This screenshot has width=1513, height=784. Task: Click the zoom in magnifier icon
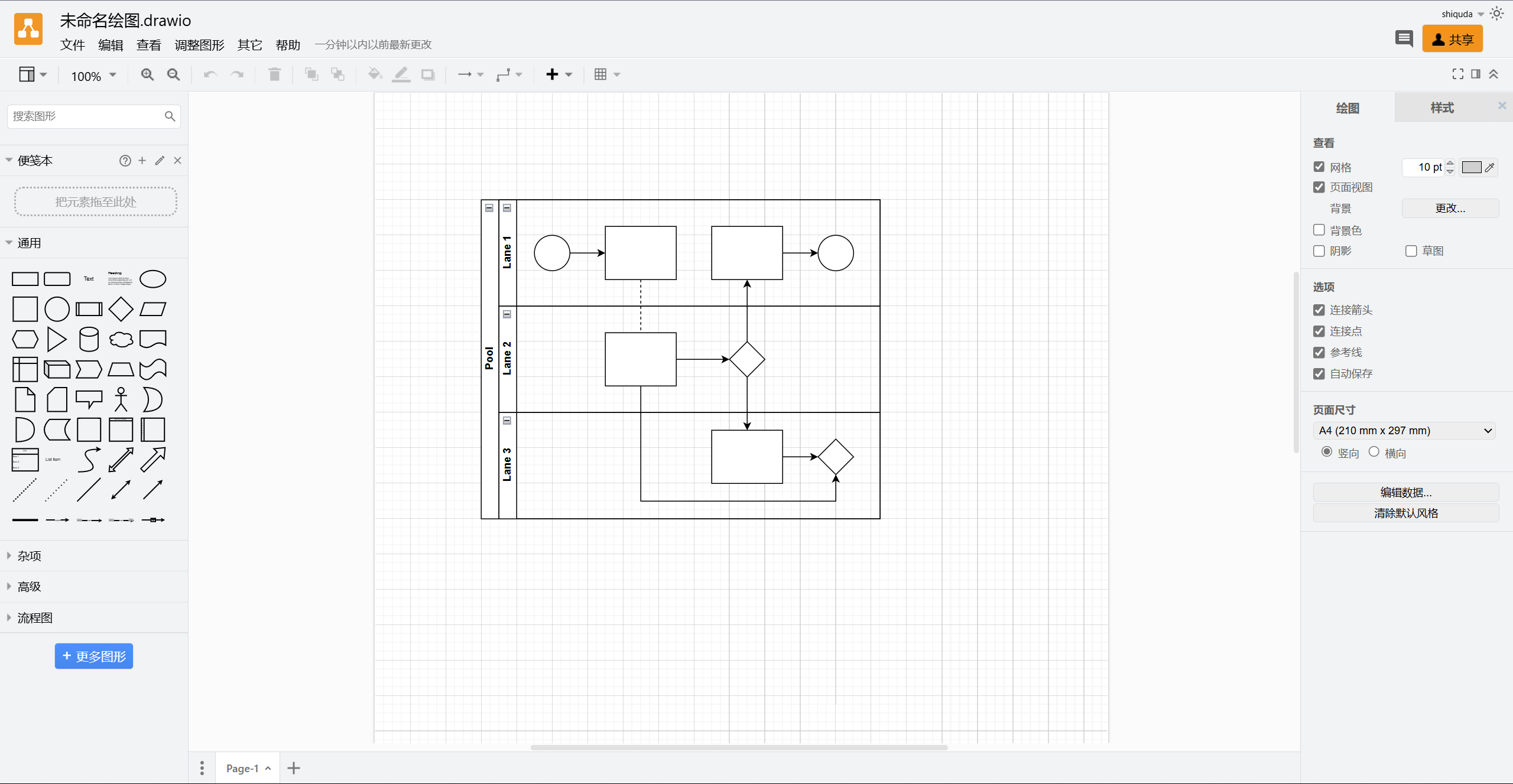147,74
